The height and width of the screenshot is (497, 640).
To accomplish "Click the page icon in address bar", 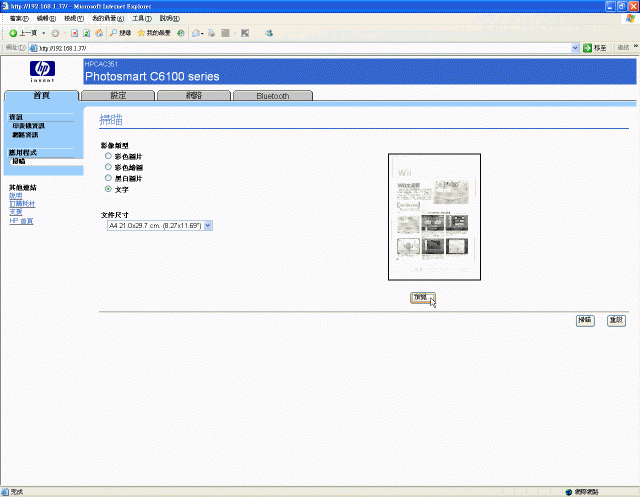I will [33, 48].
